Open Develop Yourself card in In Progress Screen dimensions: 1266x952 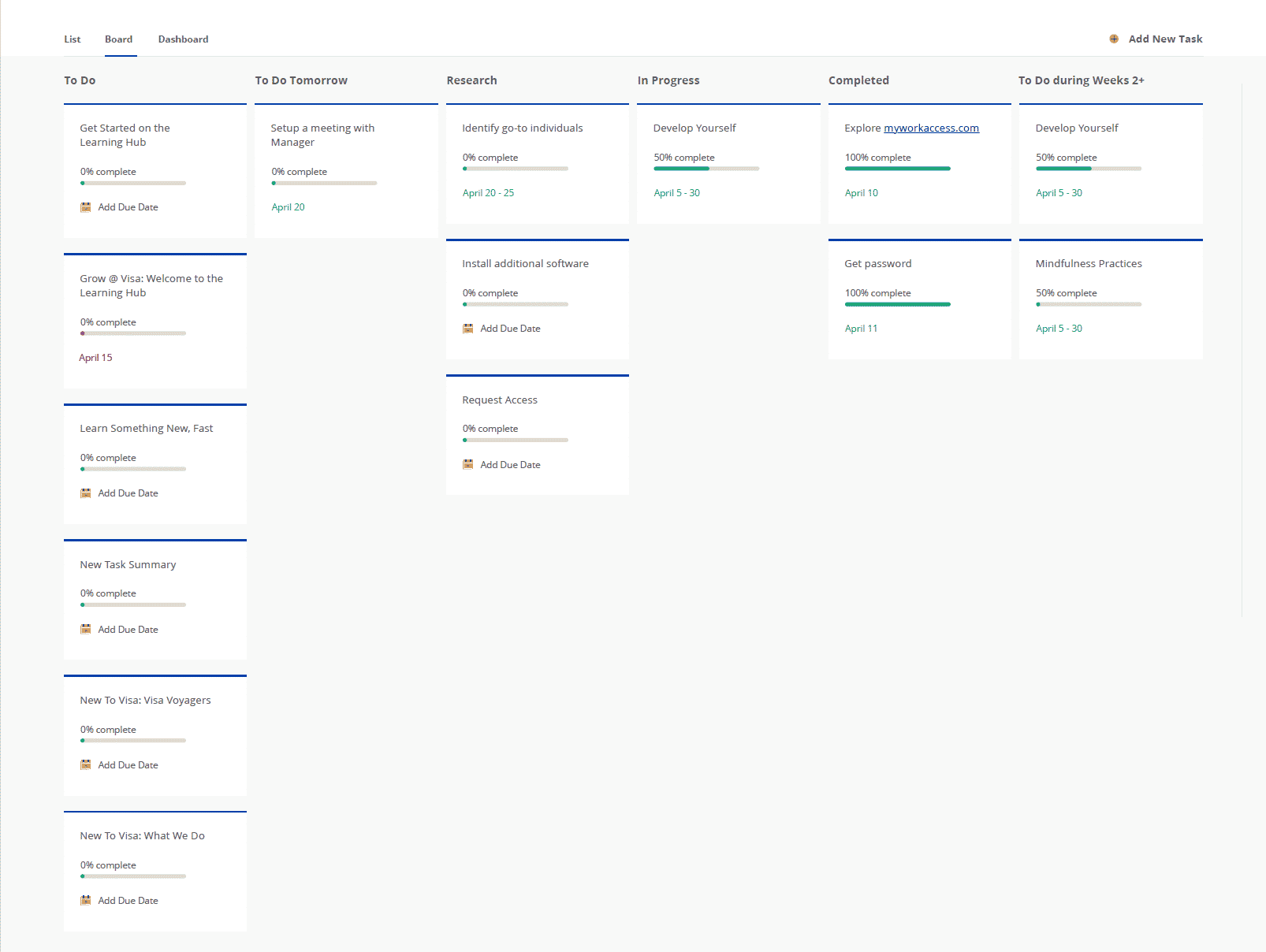click(x=694, y=128)
